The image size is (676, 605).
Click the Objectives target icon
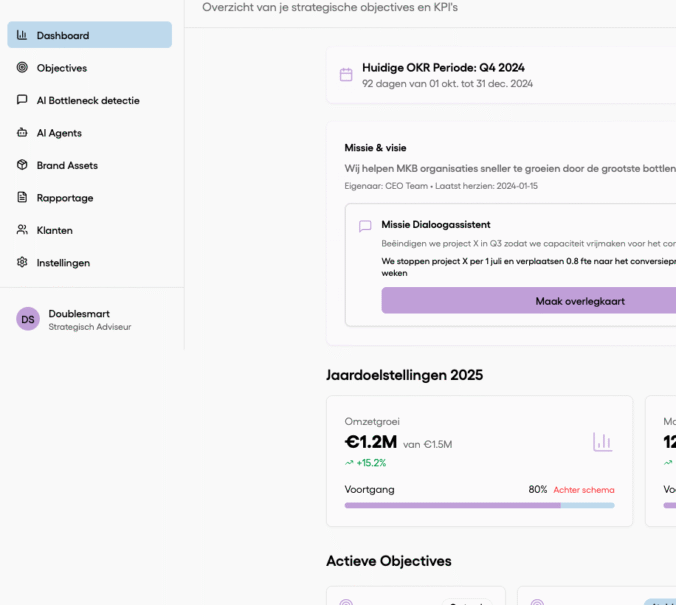[x=22, y=68]
